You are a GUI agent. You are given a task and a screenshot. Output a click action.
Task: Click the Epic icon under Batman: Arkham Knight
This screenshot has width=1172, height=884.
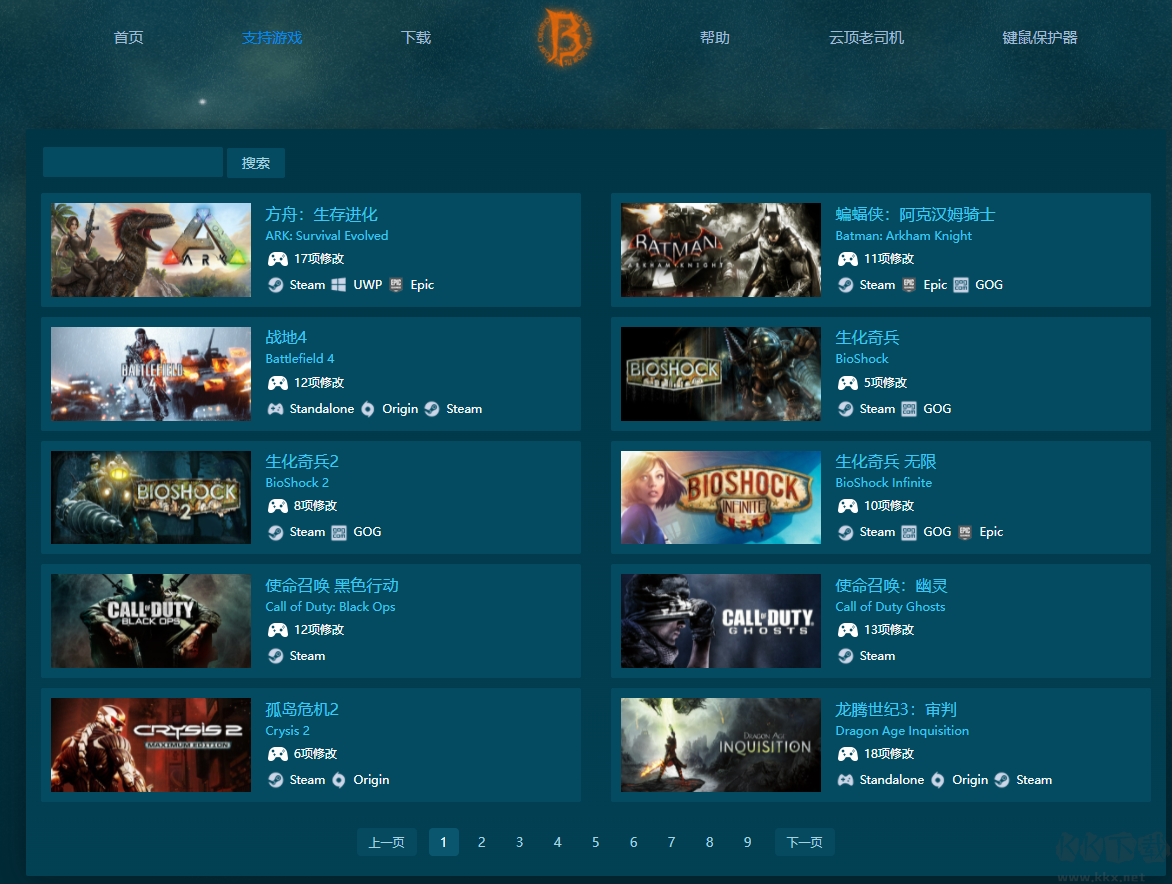pyautogui.click(x=909, y=285)
